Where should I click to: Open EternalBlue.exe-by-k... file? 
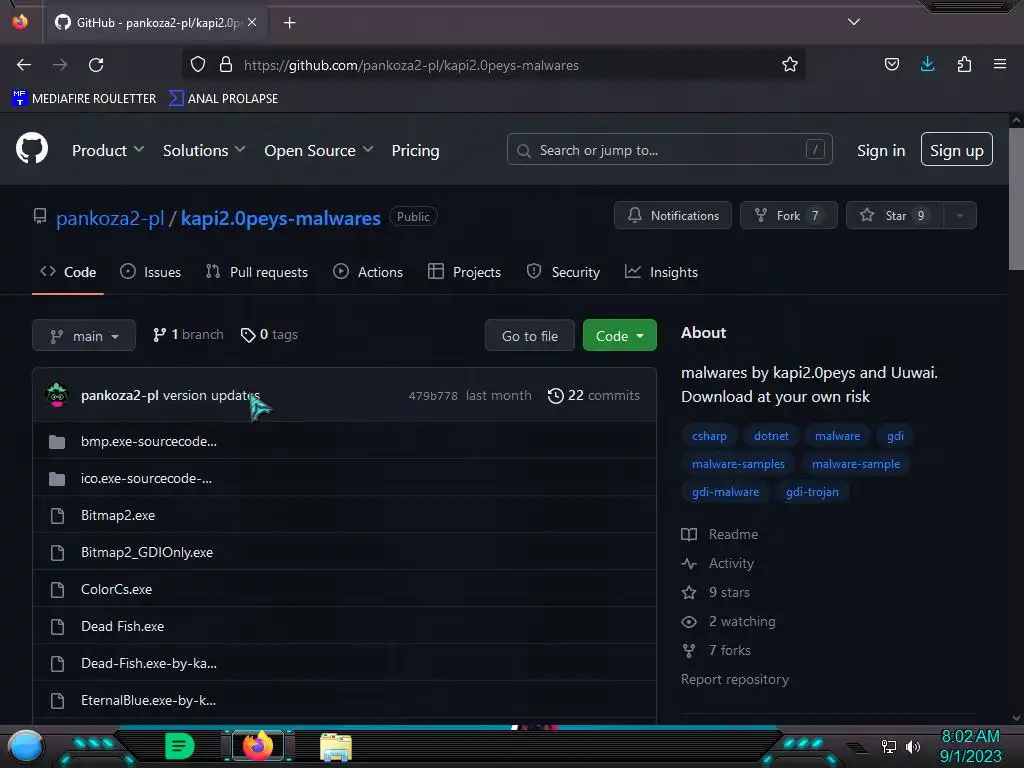pyautogui.click(x=148, y=700)
